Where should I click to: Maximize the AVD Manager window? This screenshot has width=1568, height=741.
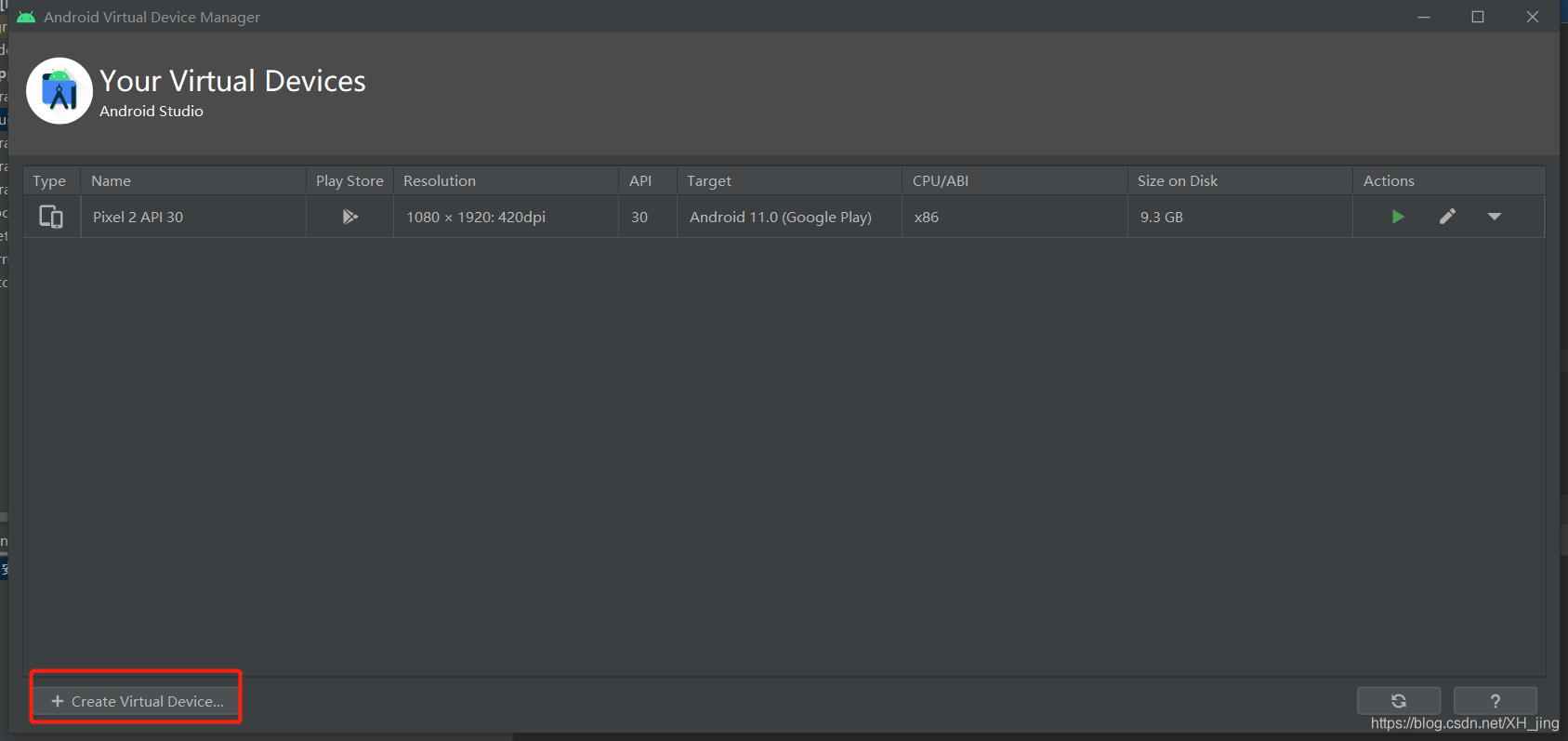(x=1478, y=17)
